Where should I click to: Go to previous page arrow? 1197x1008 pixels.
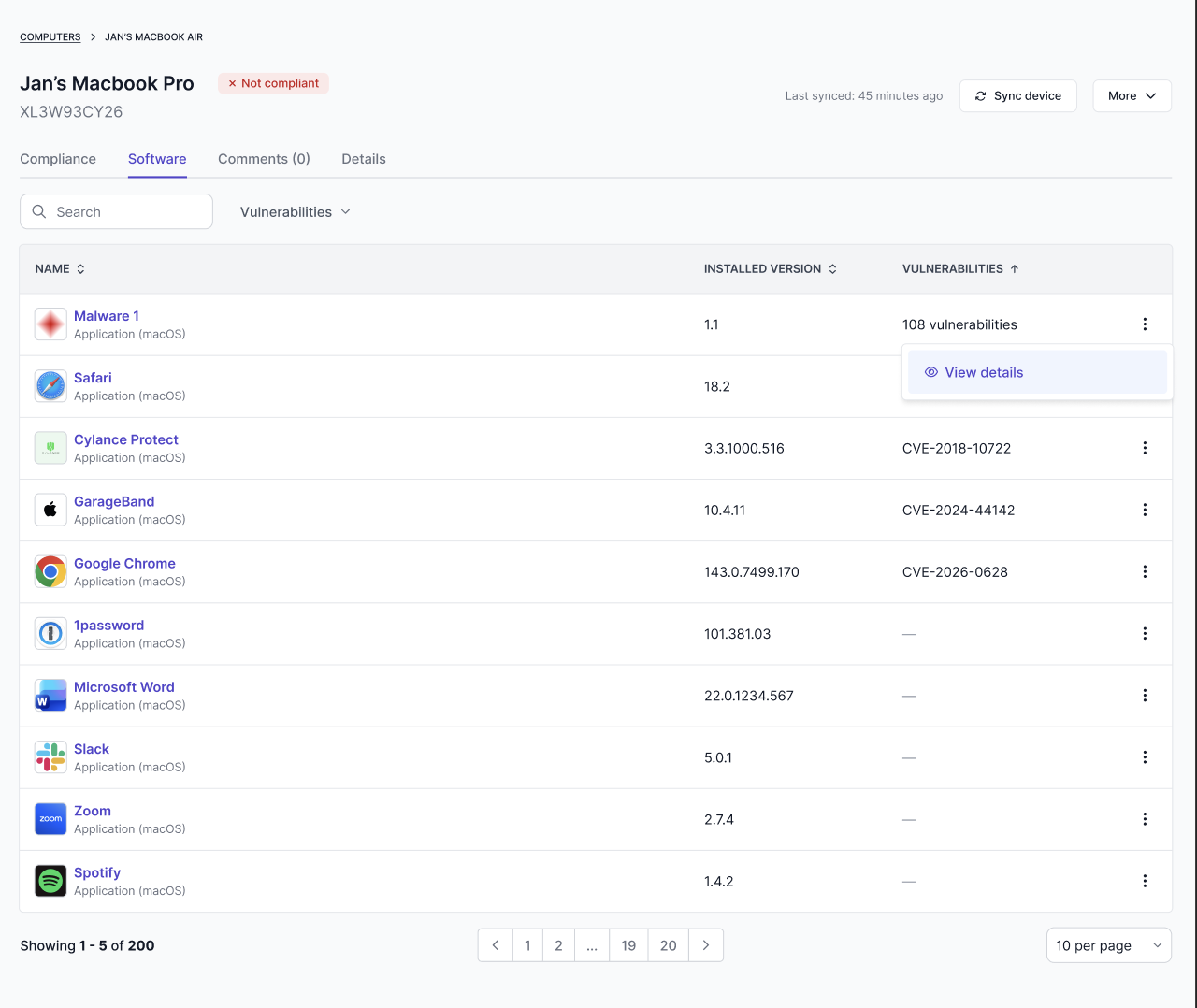[x=496, y=945]
